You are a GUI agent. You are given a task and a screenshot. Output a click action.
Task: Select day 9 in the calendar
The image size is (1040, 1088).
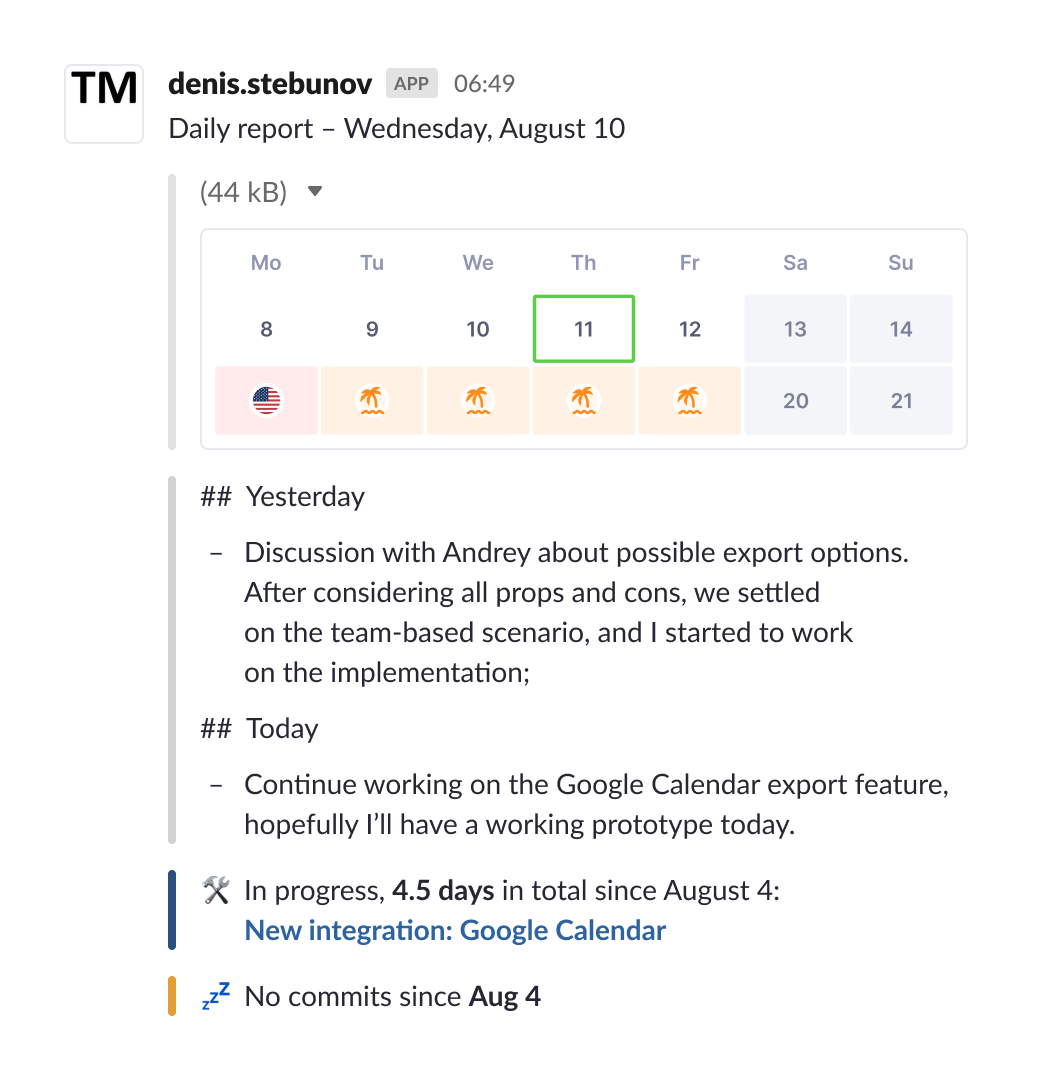pos(372,329)
